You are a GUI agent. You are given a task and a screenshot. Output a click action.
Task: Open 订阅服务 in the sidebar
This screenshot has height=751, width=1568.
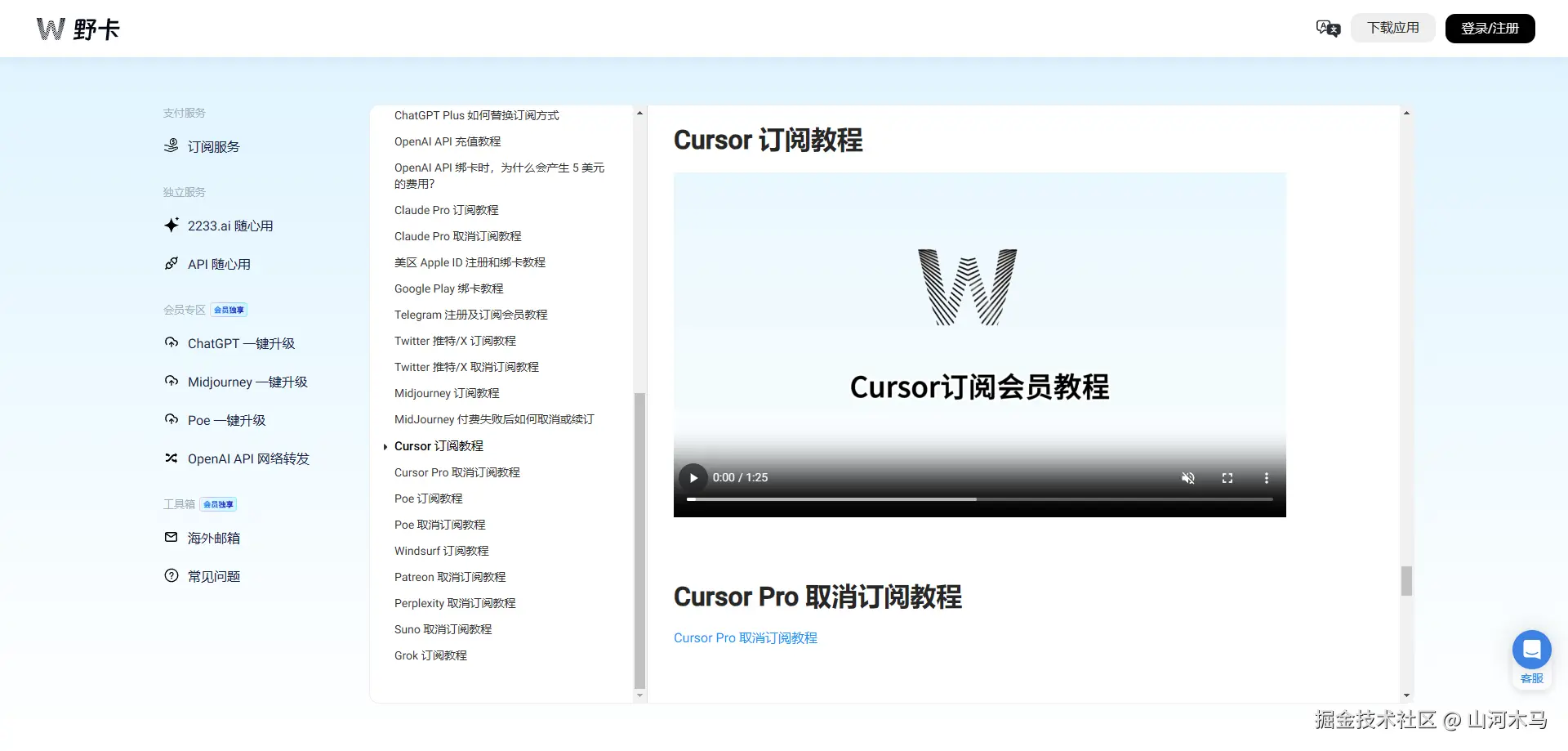point(214,147)
